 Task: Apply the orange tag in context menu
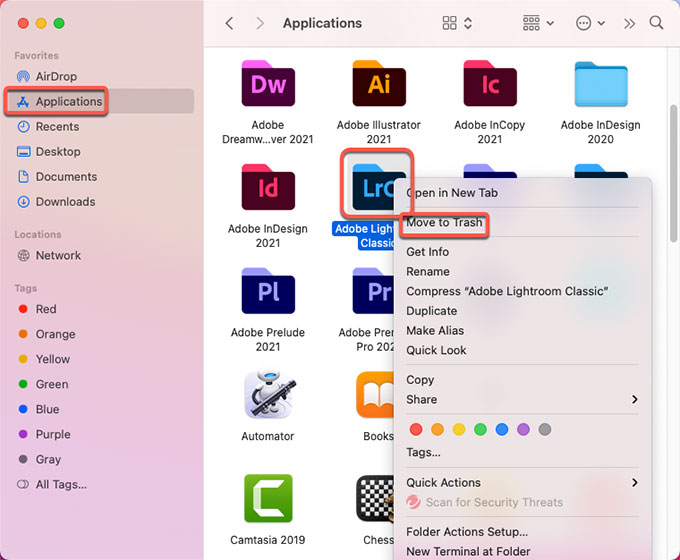coord(438,429)
